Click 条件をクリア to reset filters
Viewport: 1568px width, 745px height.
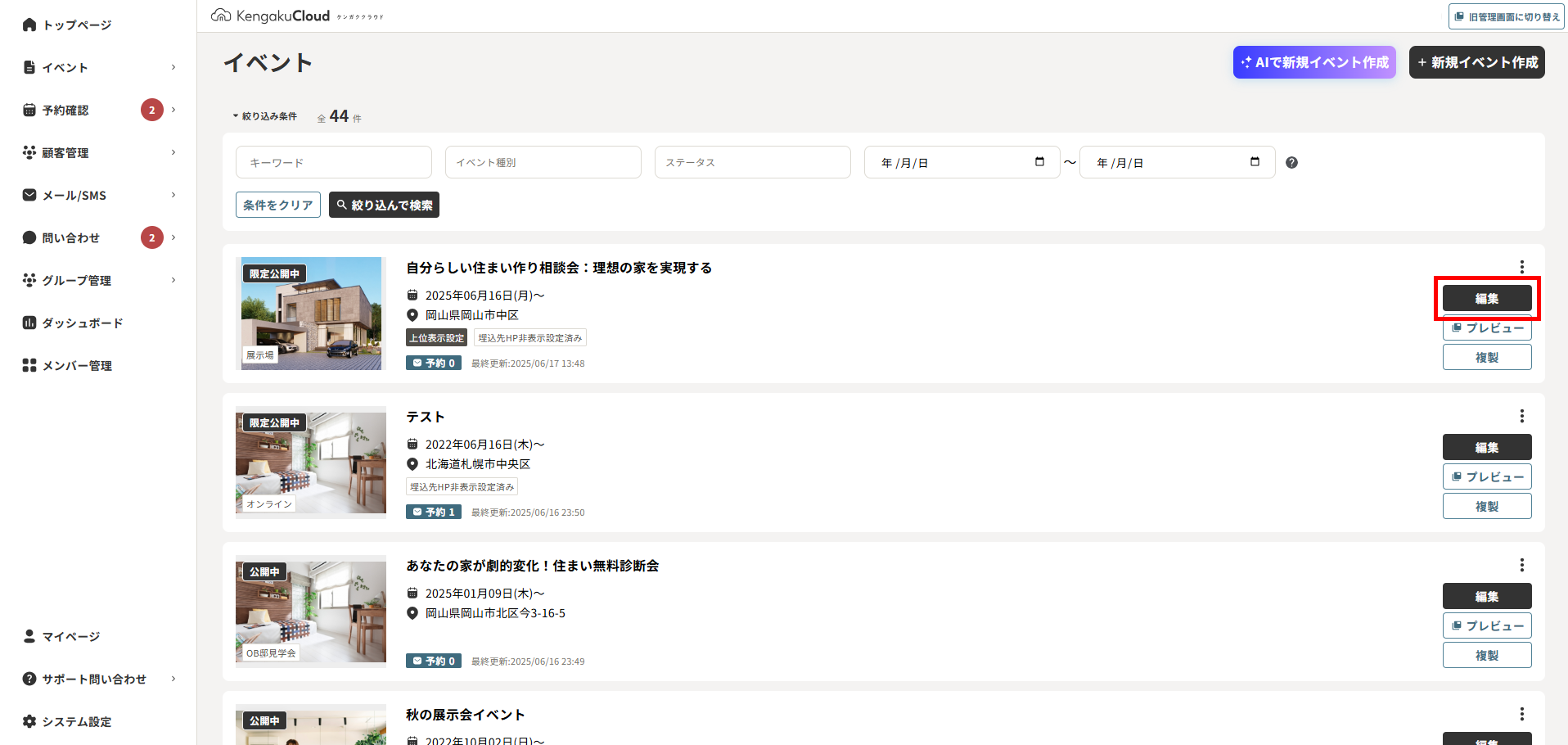tap(277, 205)
